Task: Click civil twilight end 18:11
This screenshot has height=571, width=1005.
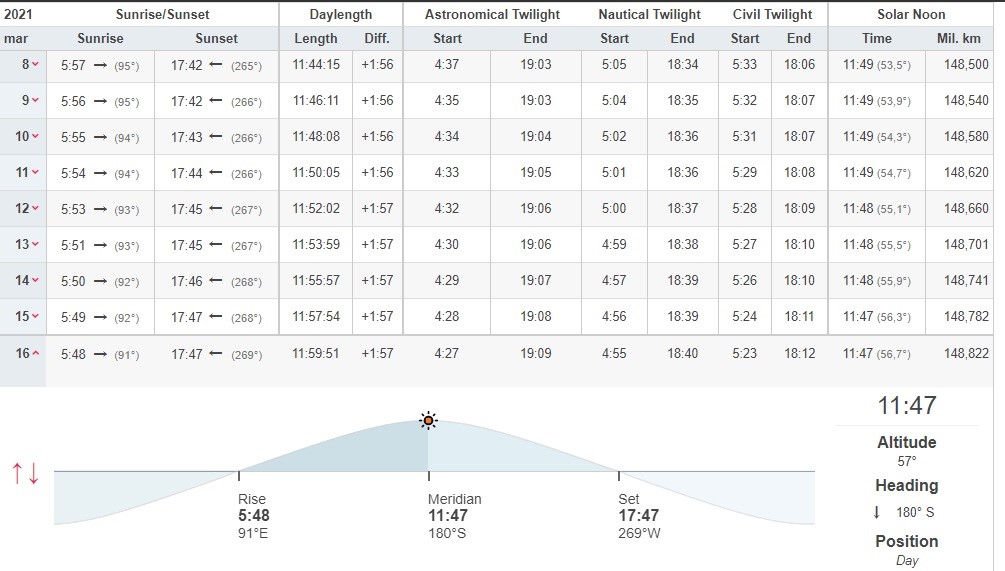Action: point(799,316)
